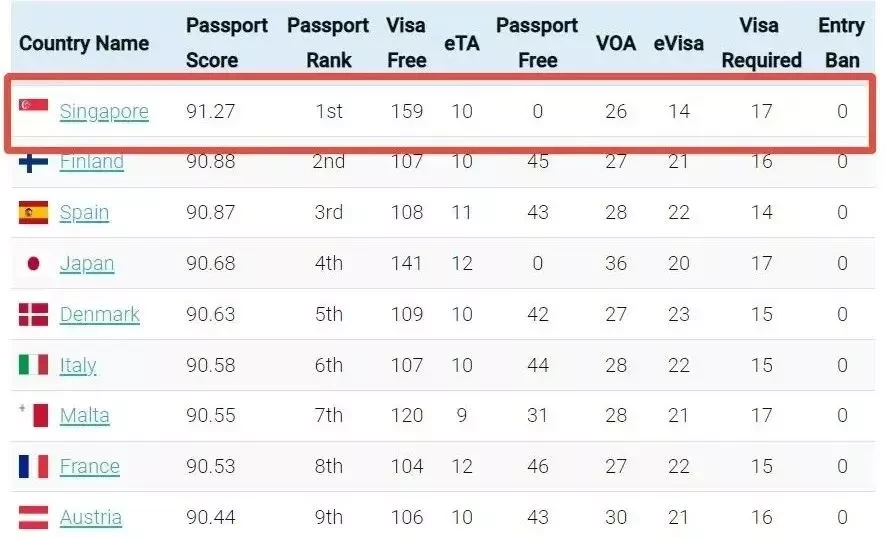Open the Japan country link
This screenshot has height=538, width=886.
pos(87,264)
